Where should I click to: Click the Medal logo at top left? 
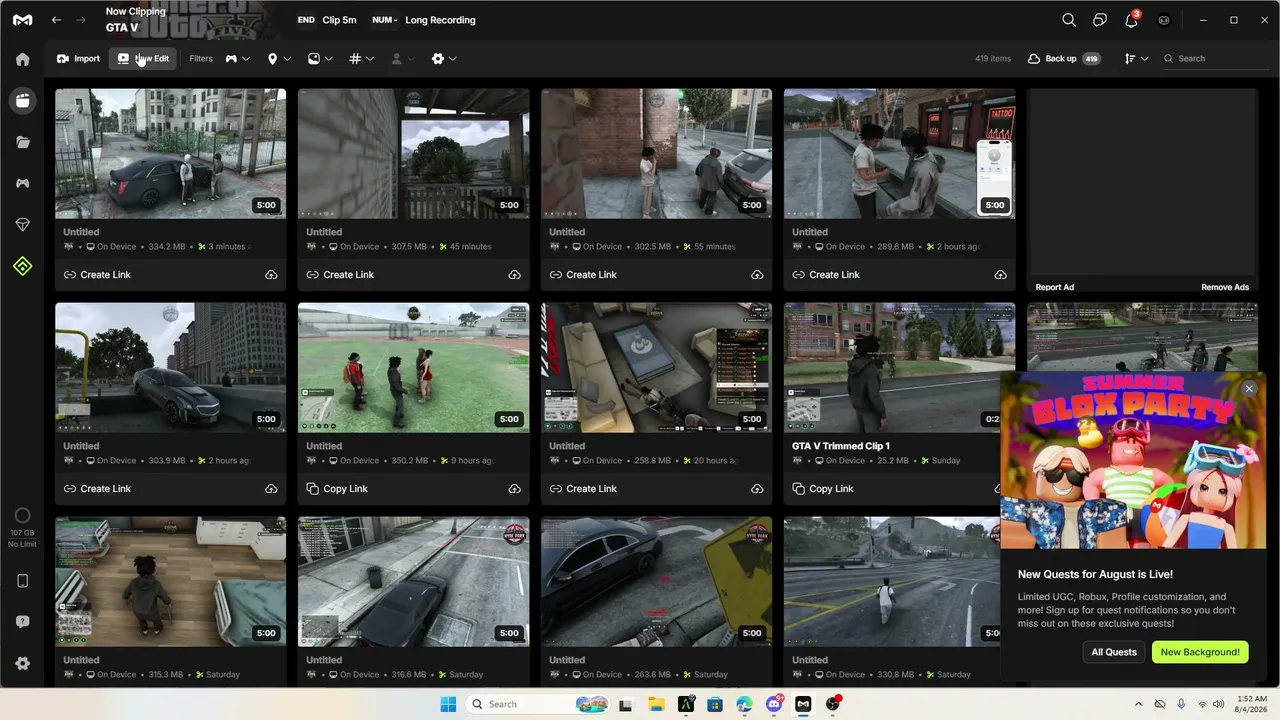22,20
